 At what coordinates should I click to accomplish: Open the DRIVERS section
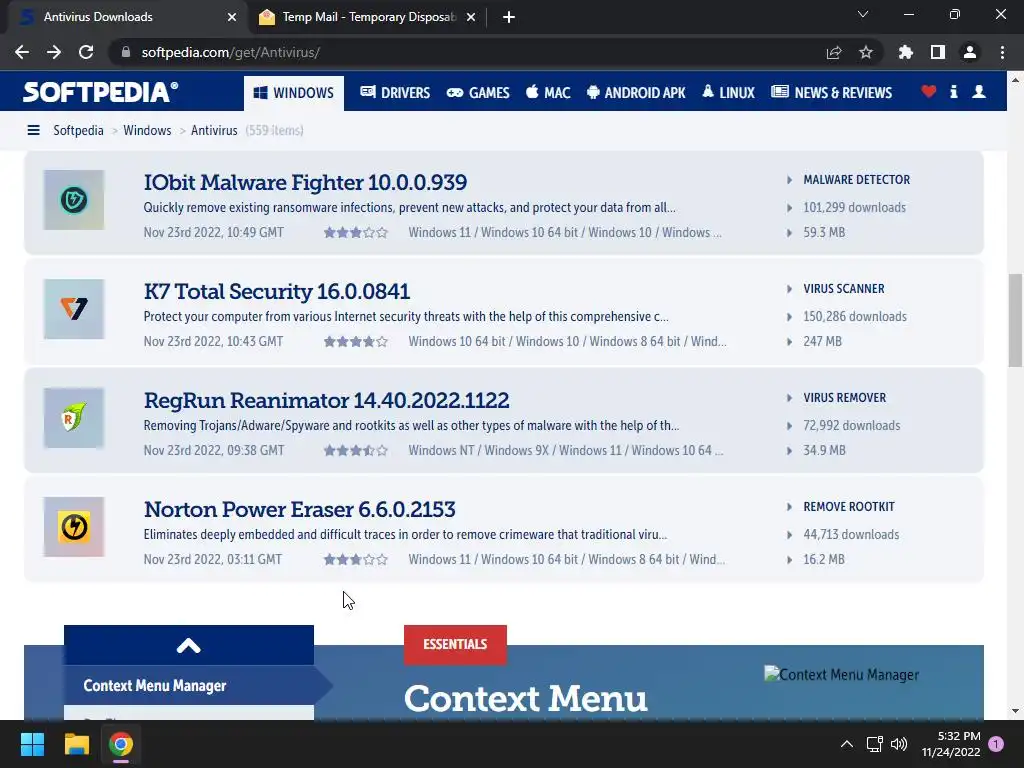395,93
